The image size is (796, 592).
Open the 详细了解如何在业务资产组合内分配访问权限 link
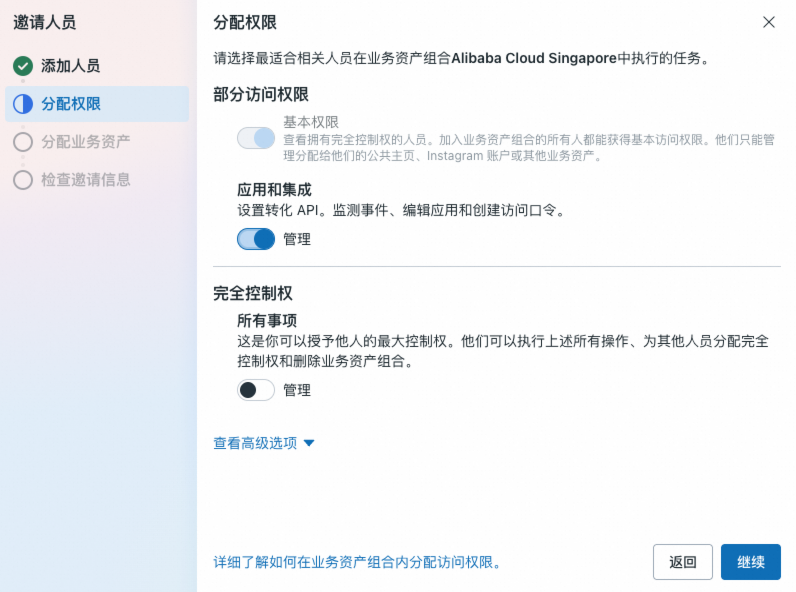point(357,562)
